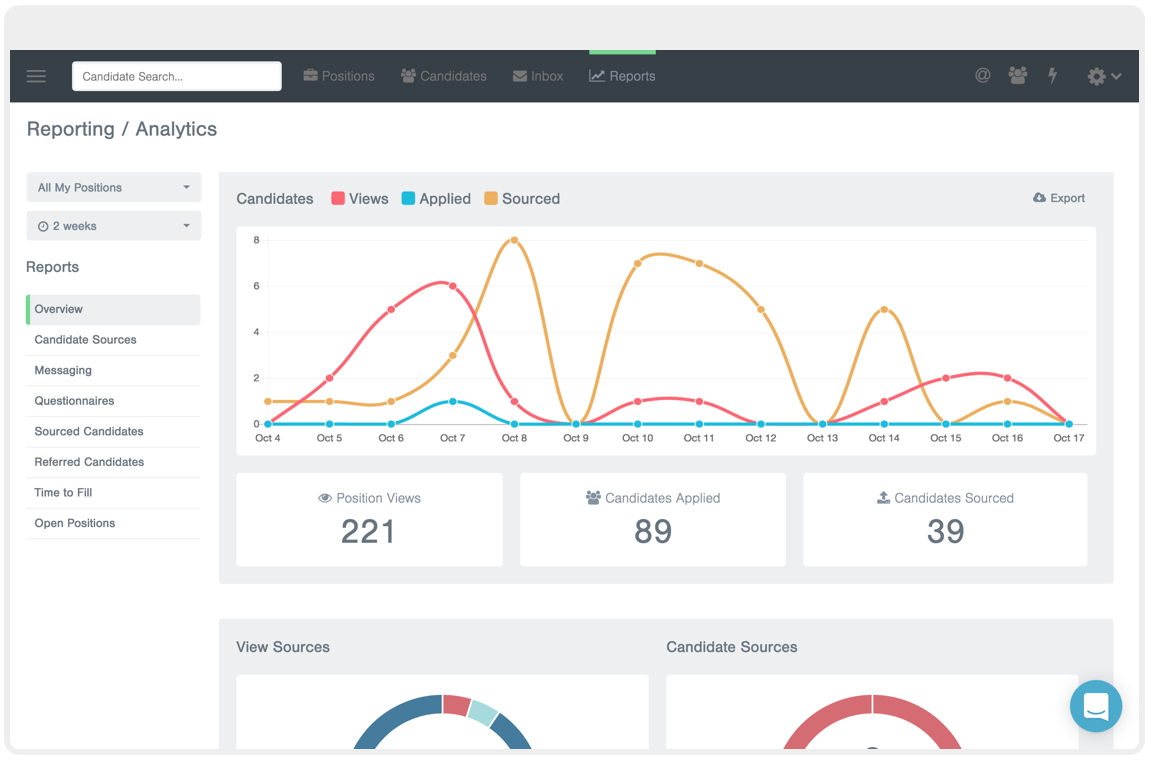
Task: Open the Inbox tab
Action: pos(538,76)
